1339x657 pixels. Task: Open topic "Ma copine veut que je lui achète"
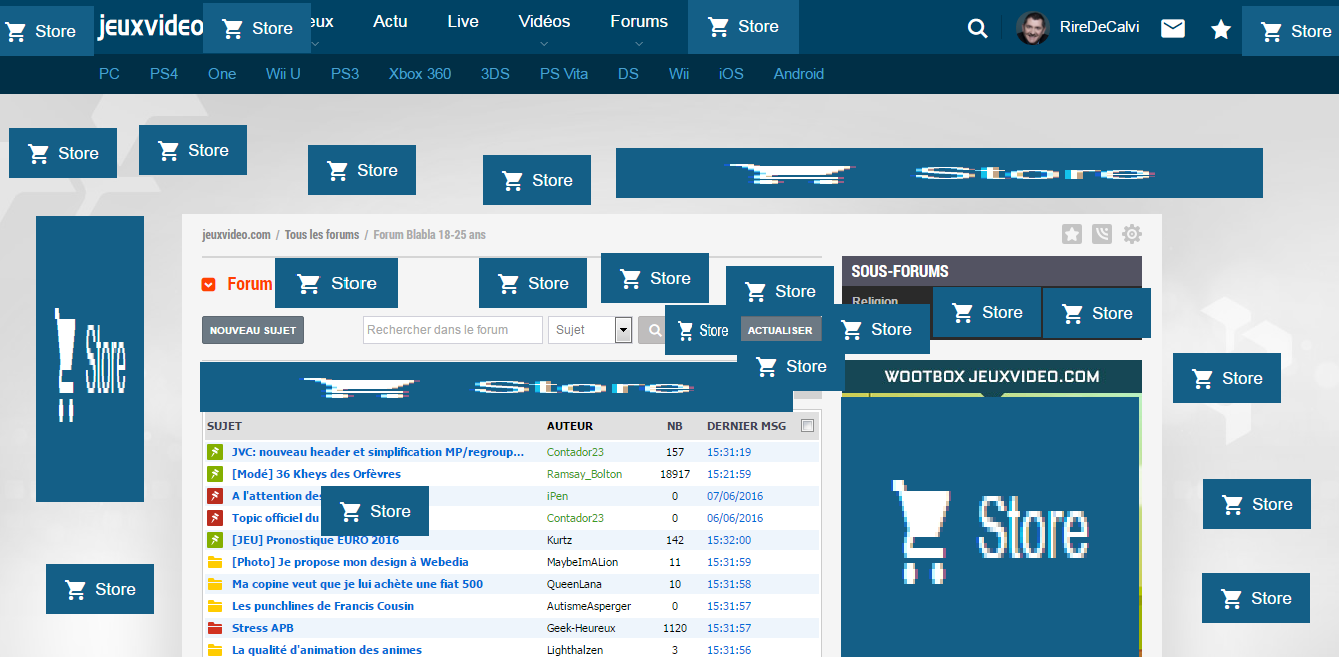coord(357,584)
